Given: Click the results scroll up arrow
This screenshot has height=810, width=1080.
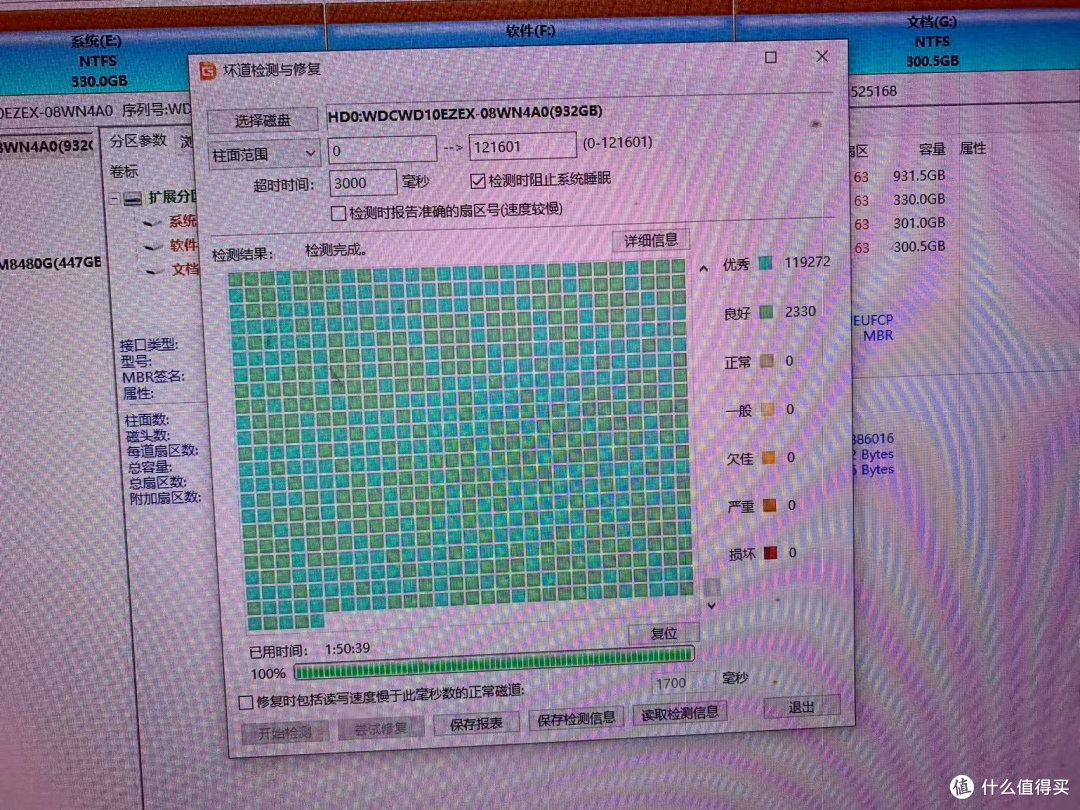Looking at the screenshot, I should (x=703, y=269).
